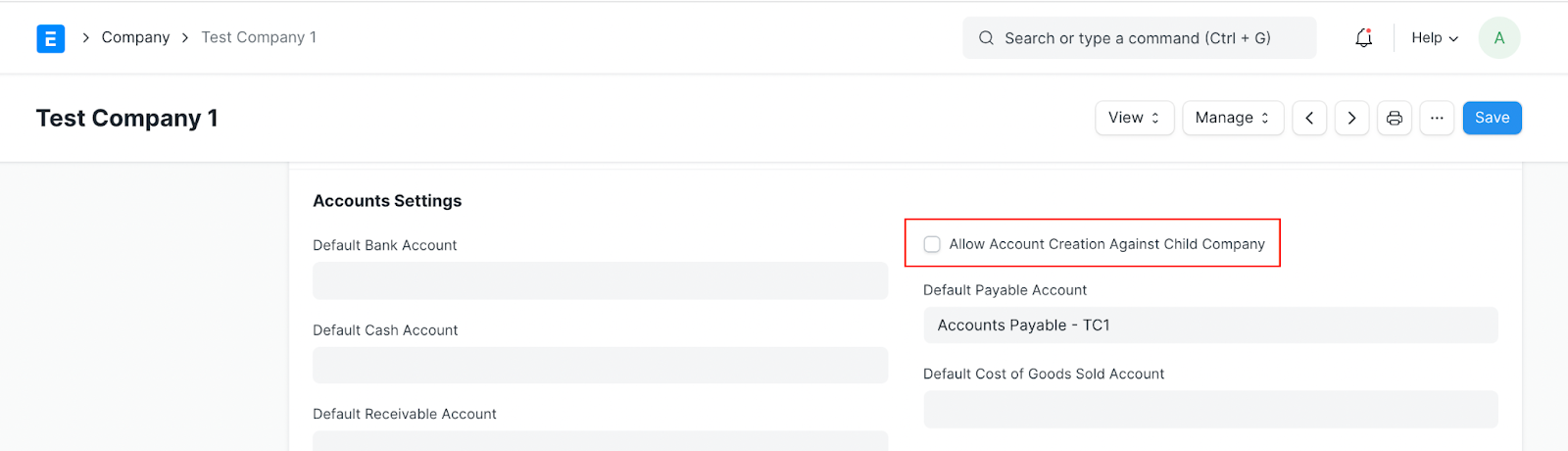
Task: Select the Default Bank Account field
Action: pos(600,280)
